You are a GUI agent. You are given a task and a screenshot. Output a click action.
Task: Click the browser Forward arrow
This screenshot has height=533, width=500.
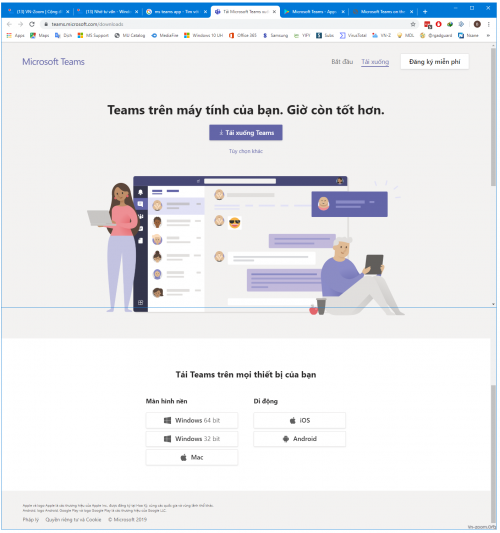[x=20, y=24]
